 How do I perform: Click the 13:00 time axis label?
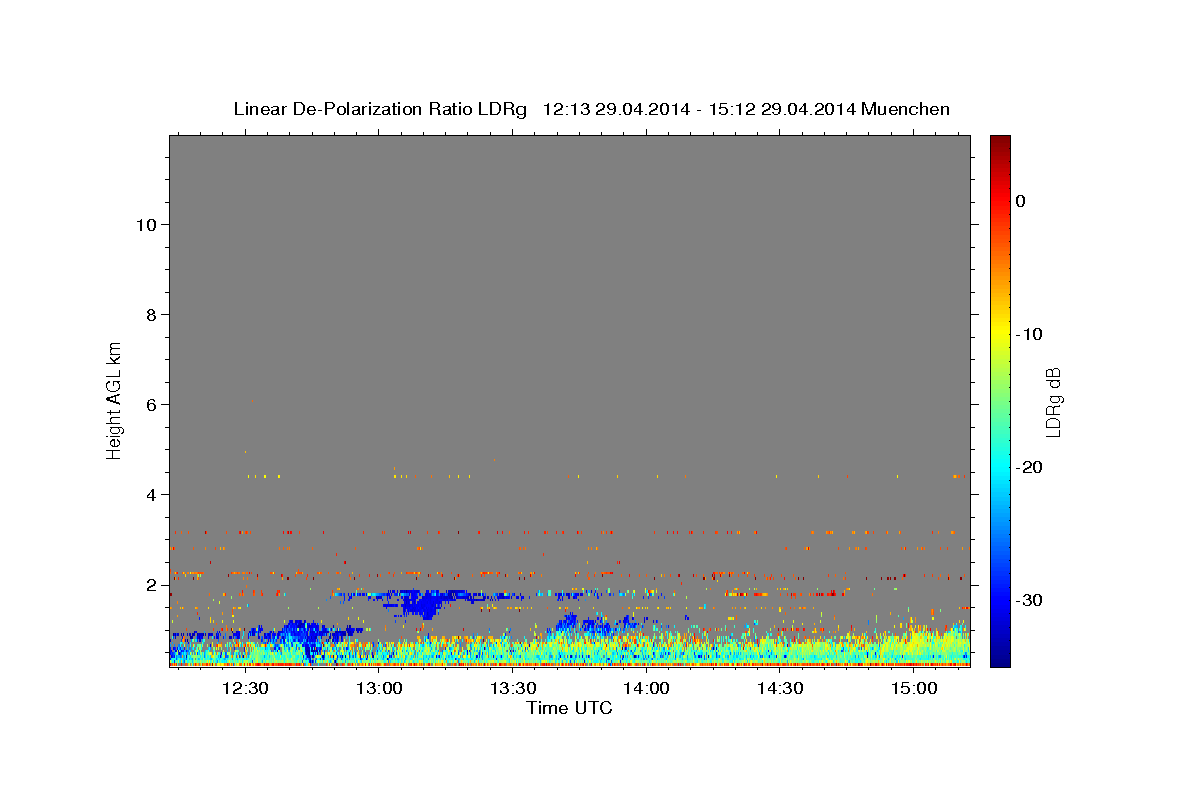[x=379, y=689]
